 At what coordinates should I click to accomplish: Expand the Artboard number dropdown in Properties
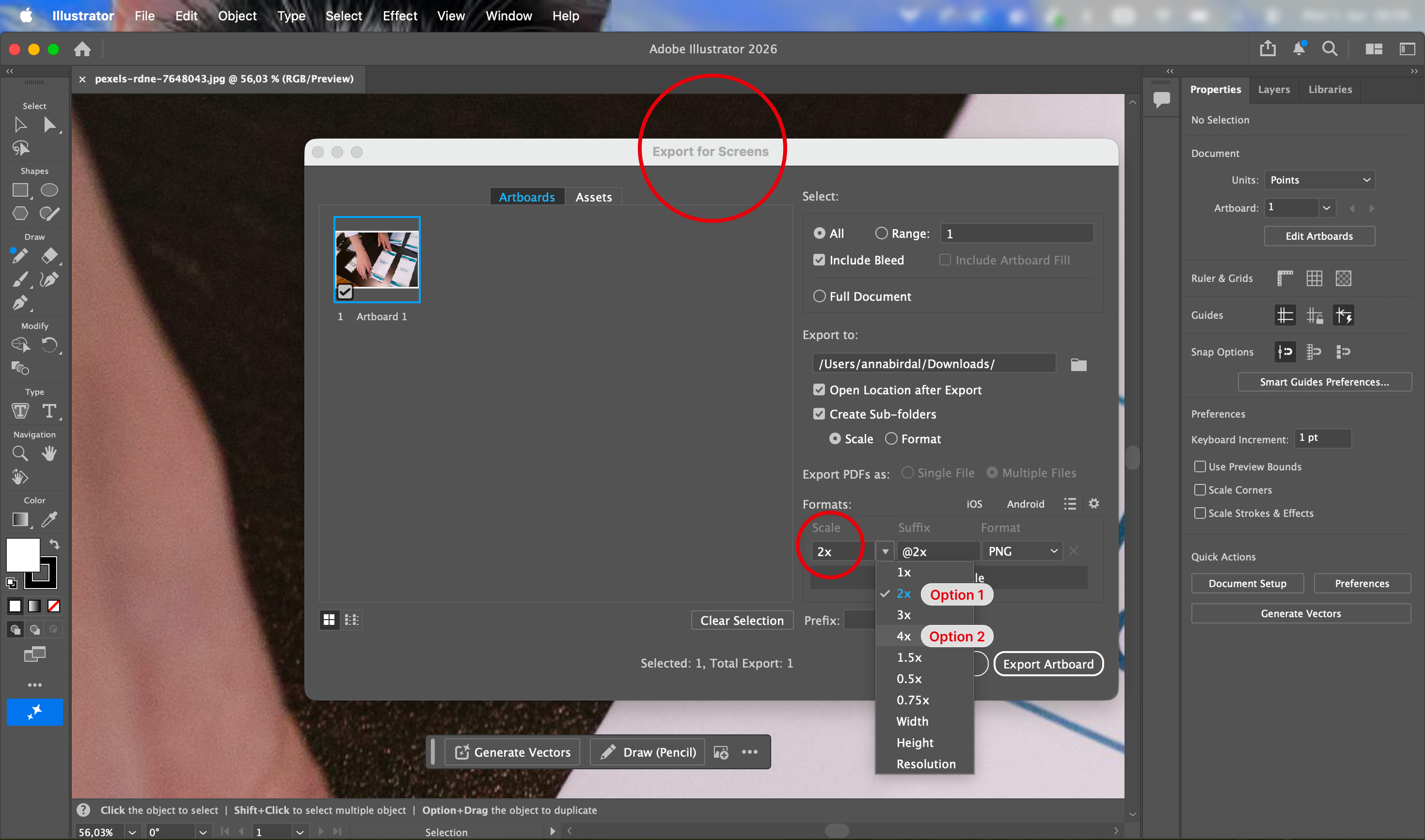1327,208
